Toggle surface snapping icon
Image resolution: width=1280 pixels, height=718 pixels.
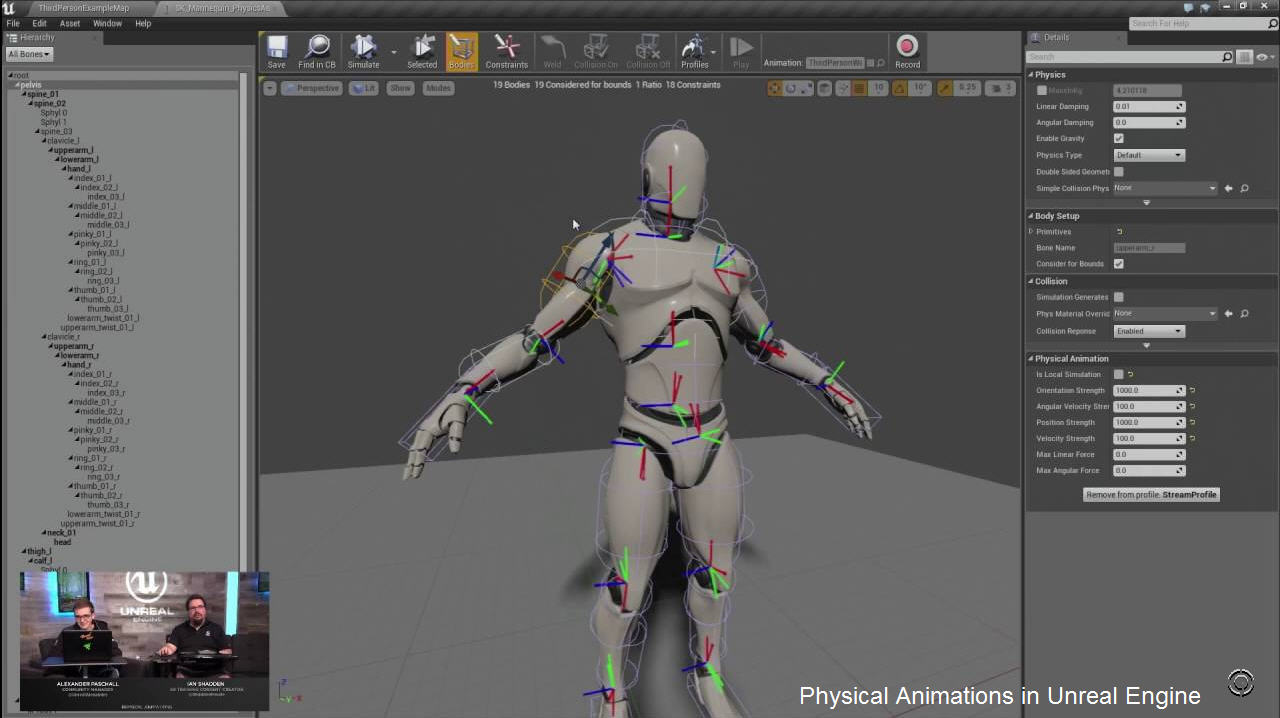(x=842, y=88)
